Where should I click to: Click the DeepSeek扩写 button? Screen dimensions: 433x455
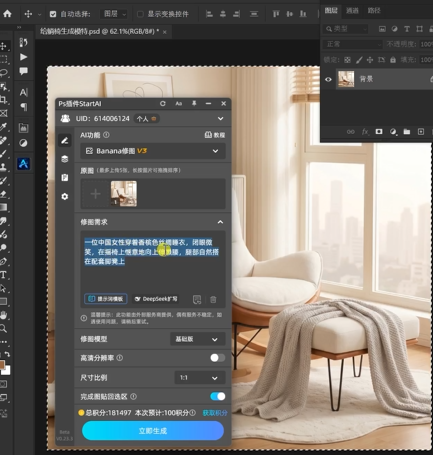[156, 299]
